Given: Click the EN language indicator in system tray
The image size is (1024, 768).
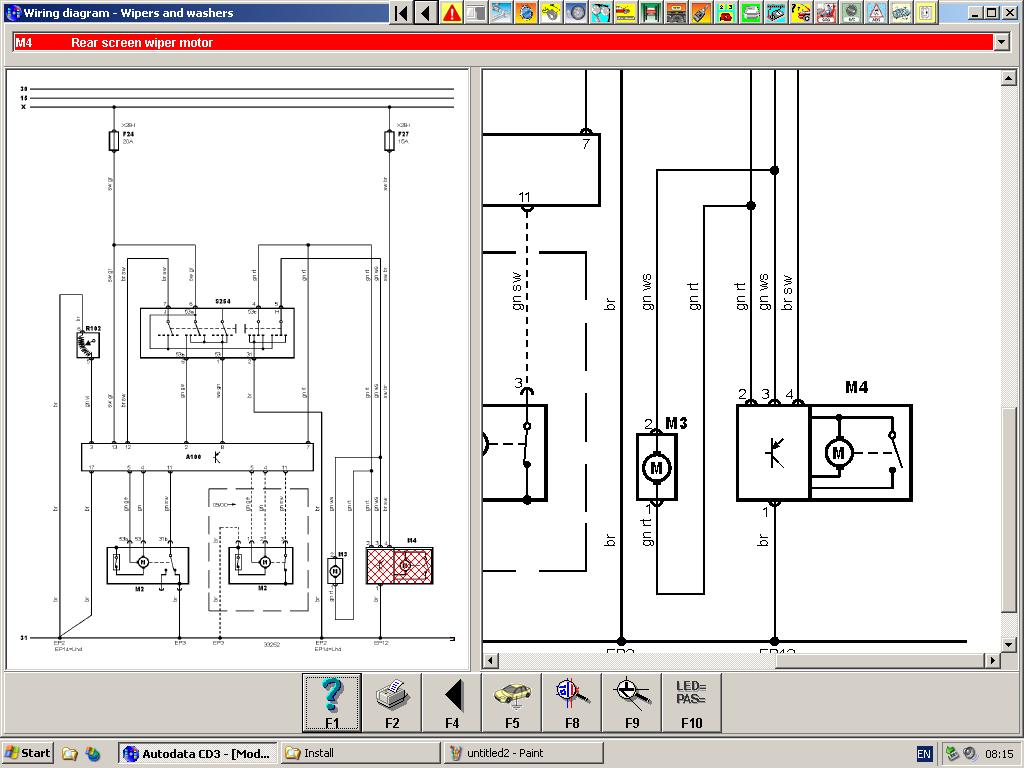Looking at the screenshot, I should [x=924, y=753].
